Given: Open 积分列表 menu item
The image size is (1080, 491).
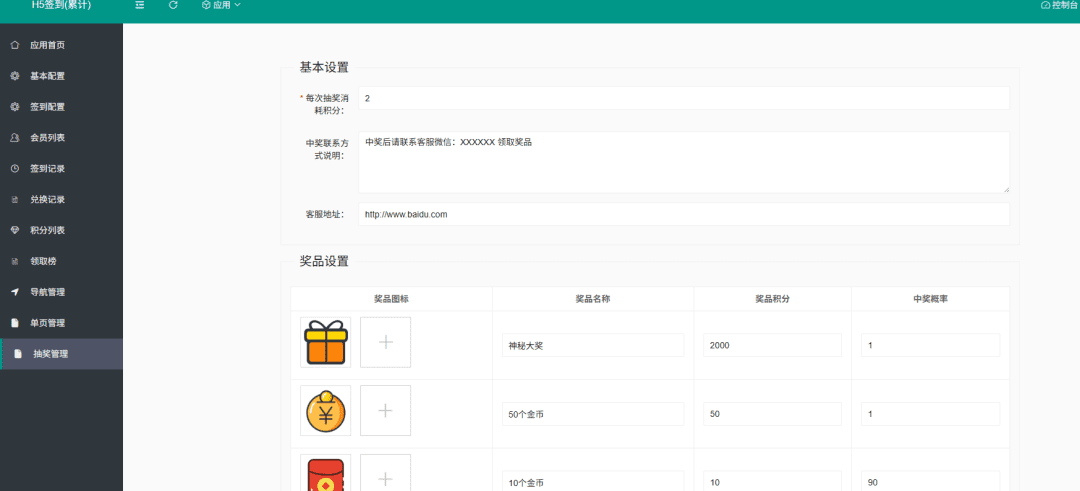Looking at the screenshot, I should coord(61,231).
